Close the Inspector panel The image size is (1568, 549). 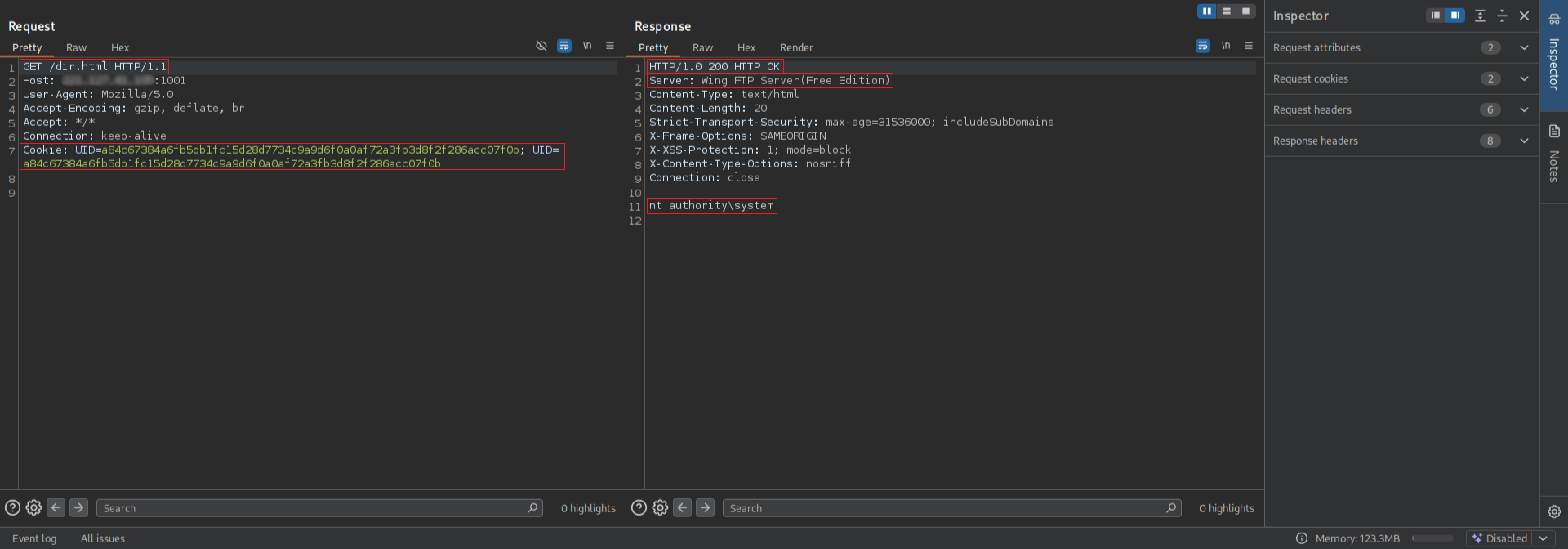(x=1524, y=16)
